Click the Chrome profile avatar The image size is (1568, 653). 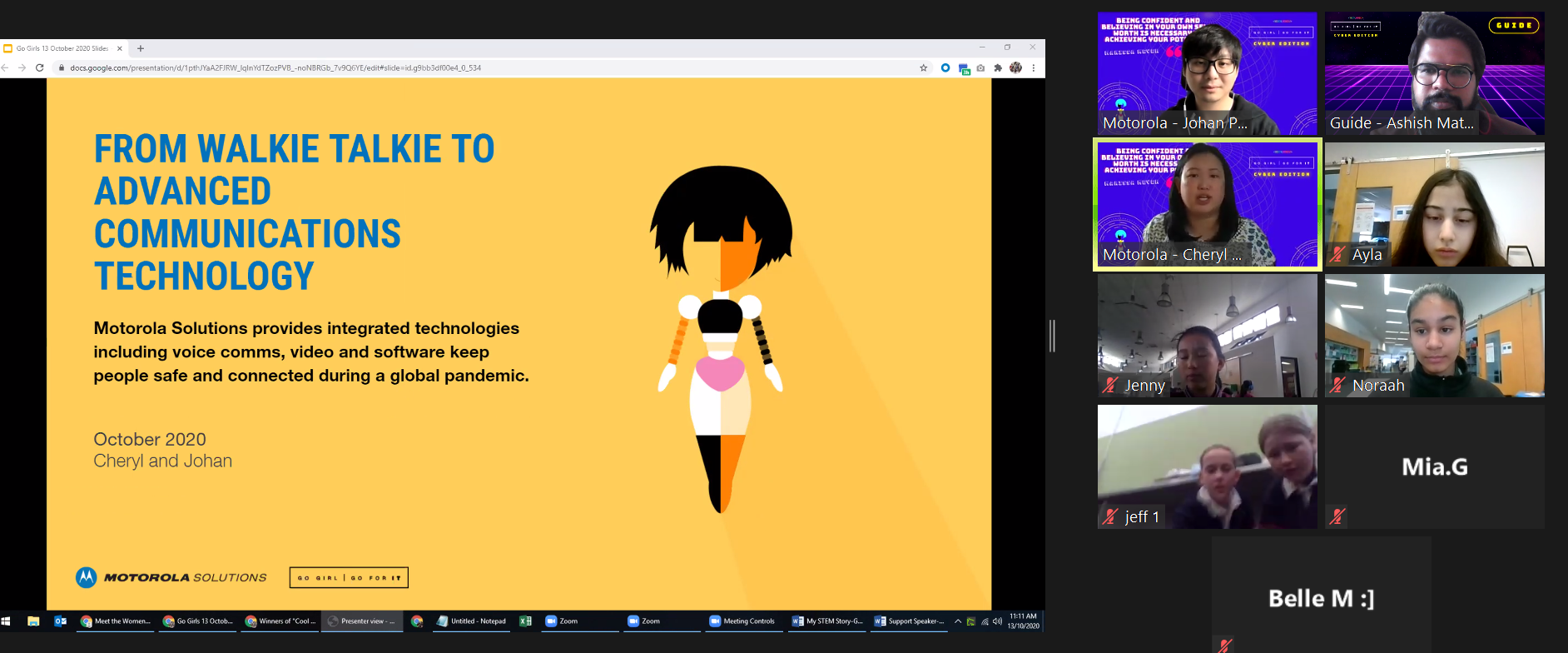[x=1015, y=67]
